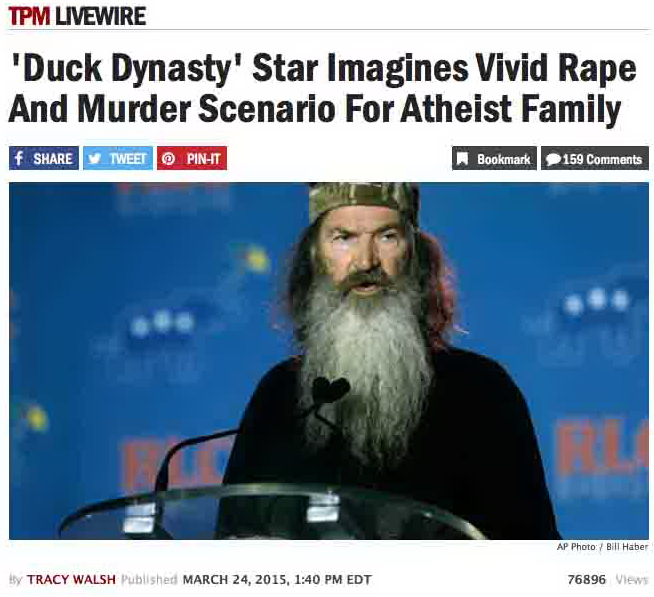
Task: Click the bookmark flag icon
Action: coord(462,159)
